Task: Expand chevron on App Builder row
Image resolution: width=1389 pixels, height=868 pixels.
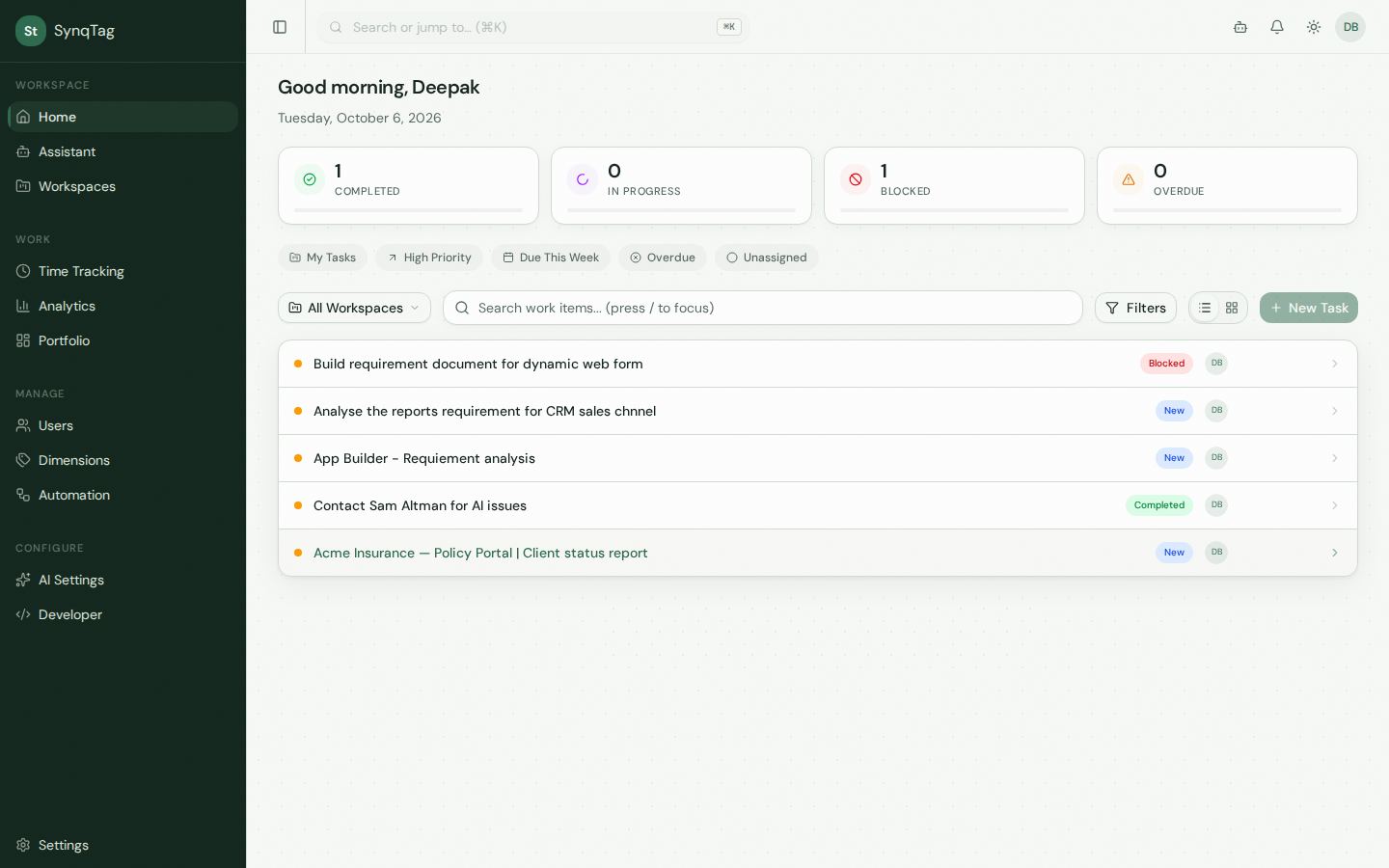Action: [x=1335, y=458]
